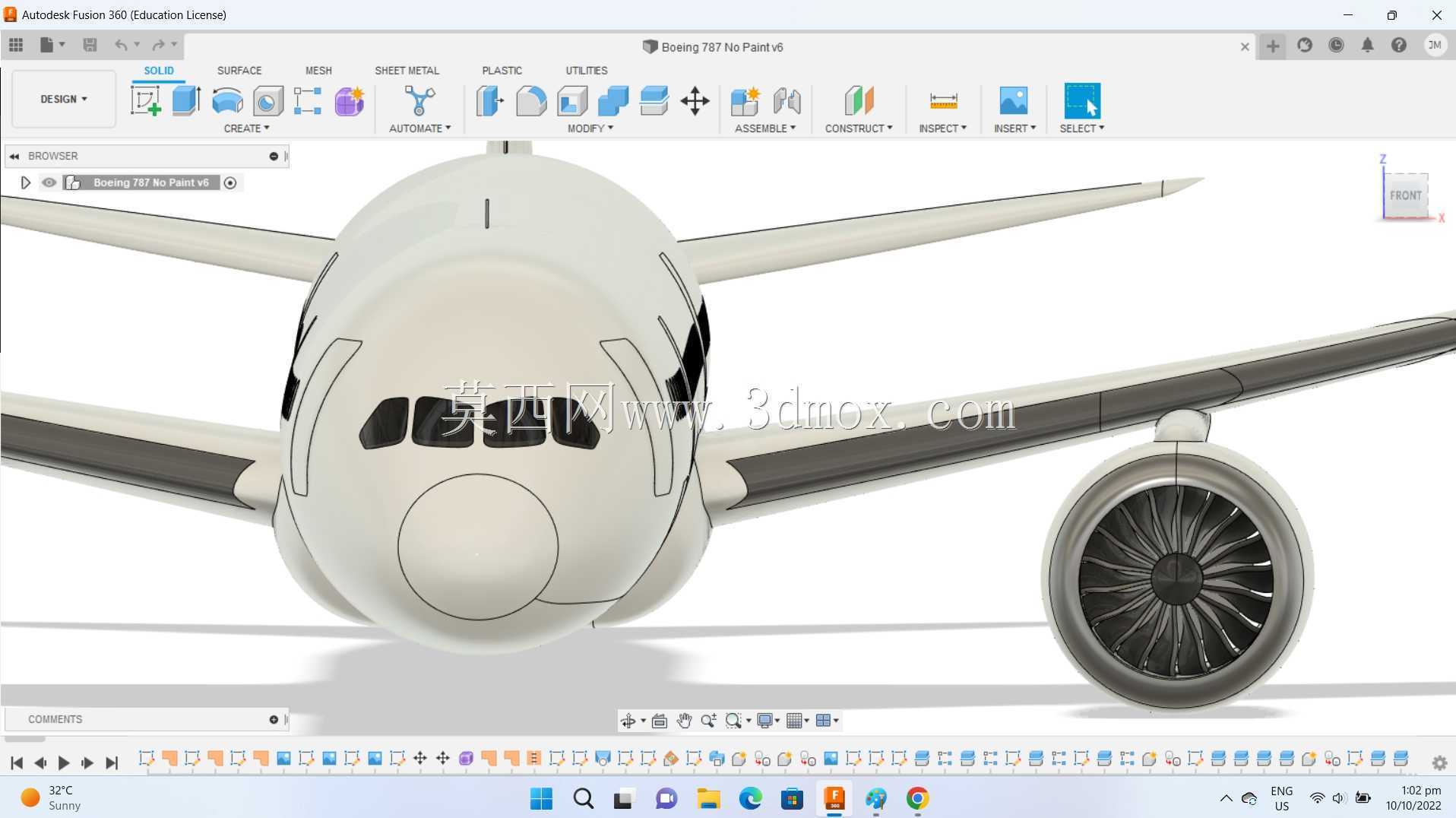1456x818 pixels.
Task: Open the AUTOMATE dropdown menu
Action: 419,128
